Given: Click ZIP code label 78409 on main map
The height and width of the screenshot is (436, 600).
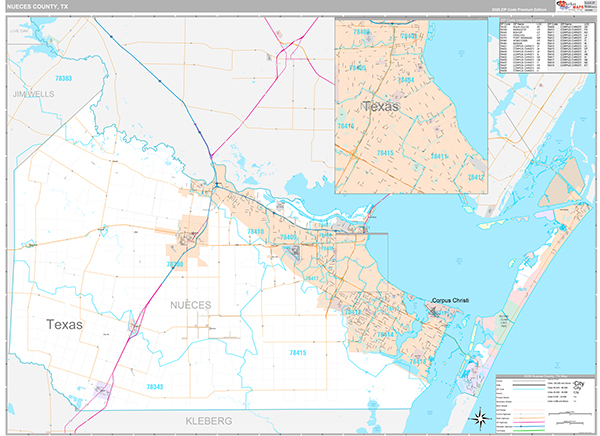Looking at the screenshot, I should point(288,237).
